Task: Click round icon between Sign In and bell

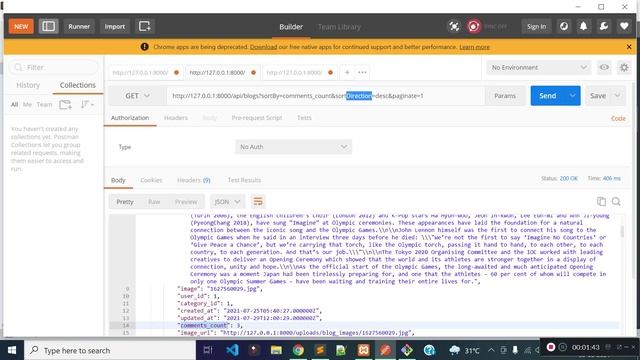Action: pos(564,27)
